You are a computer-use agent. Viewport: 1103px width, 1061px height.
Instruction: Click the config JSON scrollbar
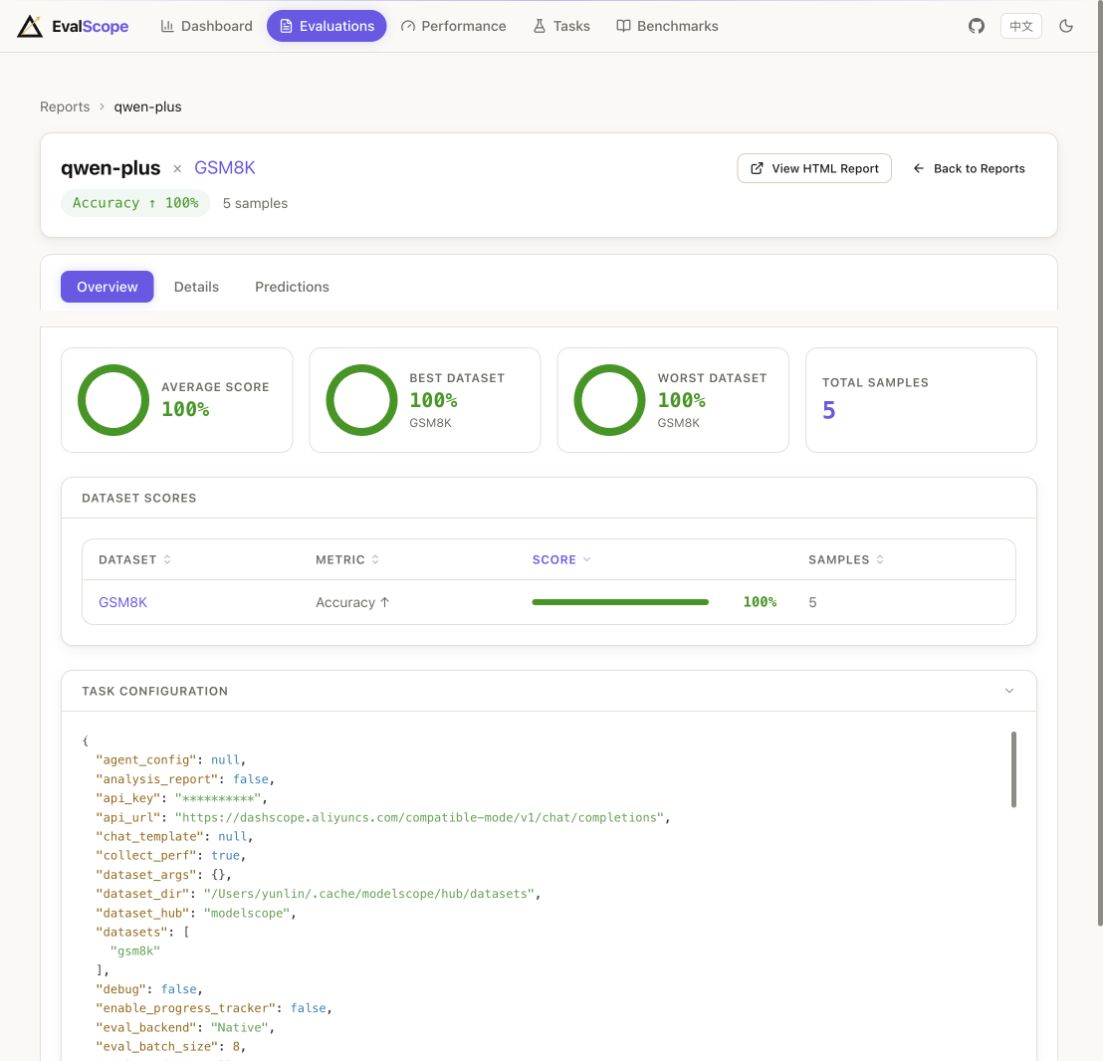click(x=1013, y=769)
